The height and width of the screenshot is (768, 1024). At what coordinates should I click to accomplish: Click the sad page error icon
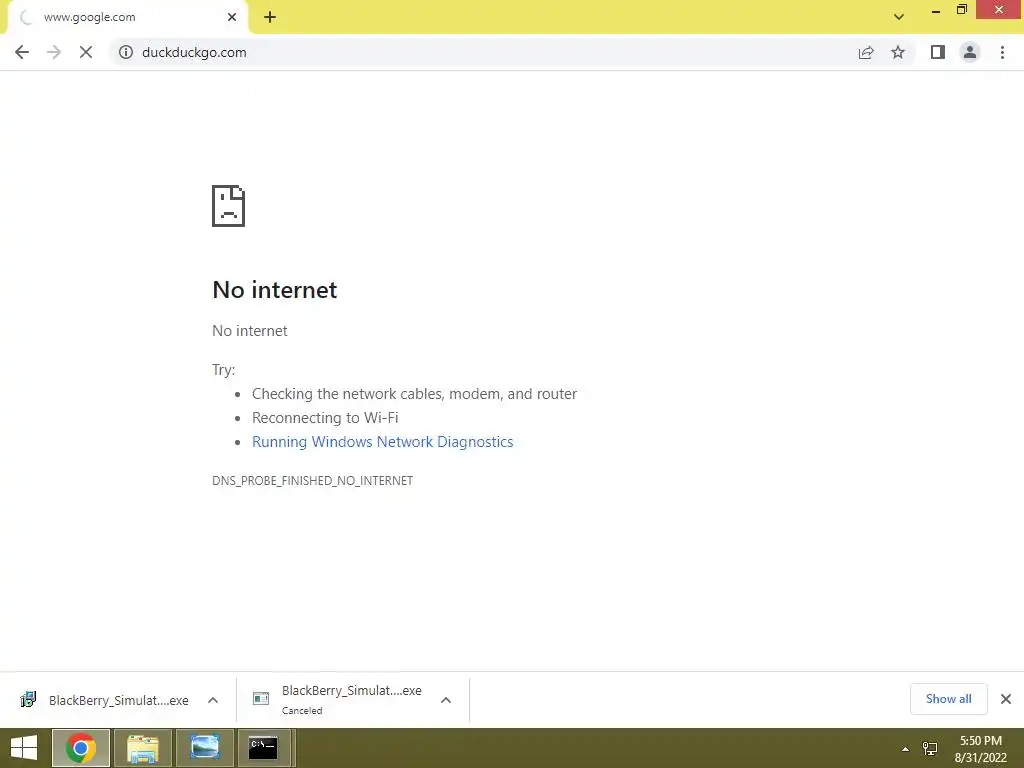click(x=229, y=206)
